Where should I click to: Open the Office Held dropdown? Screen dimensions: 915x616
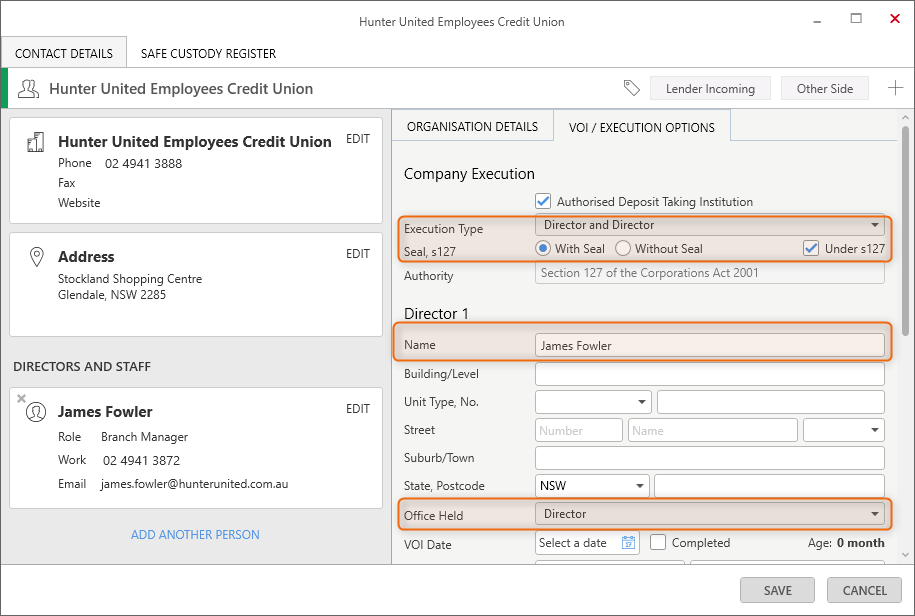click(x=710, y=514)
